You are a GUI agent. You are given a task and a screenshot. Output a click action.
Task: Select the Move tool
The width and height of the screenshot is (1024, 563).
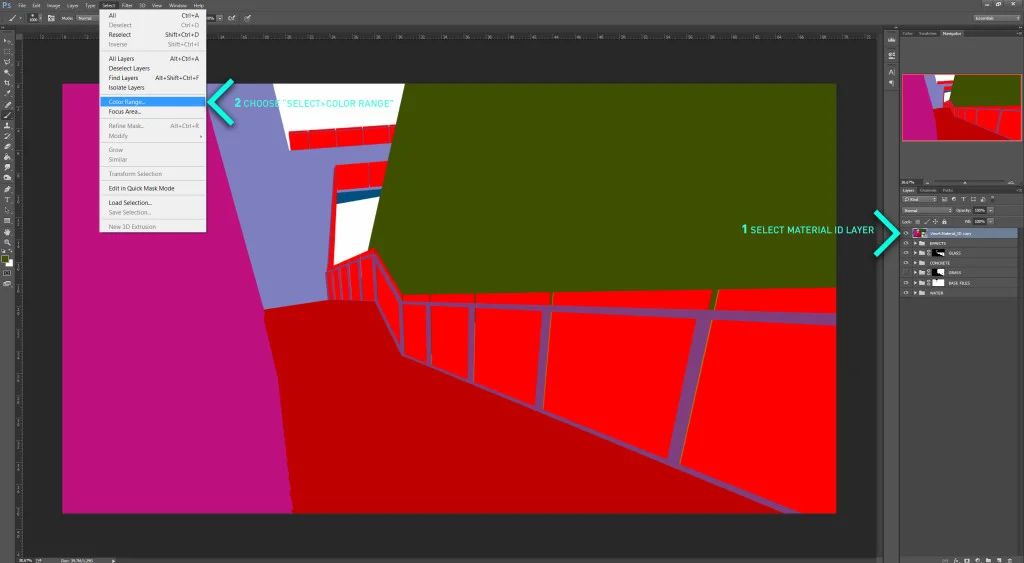click(8, 40)
